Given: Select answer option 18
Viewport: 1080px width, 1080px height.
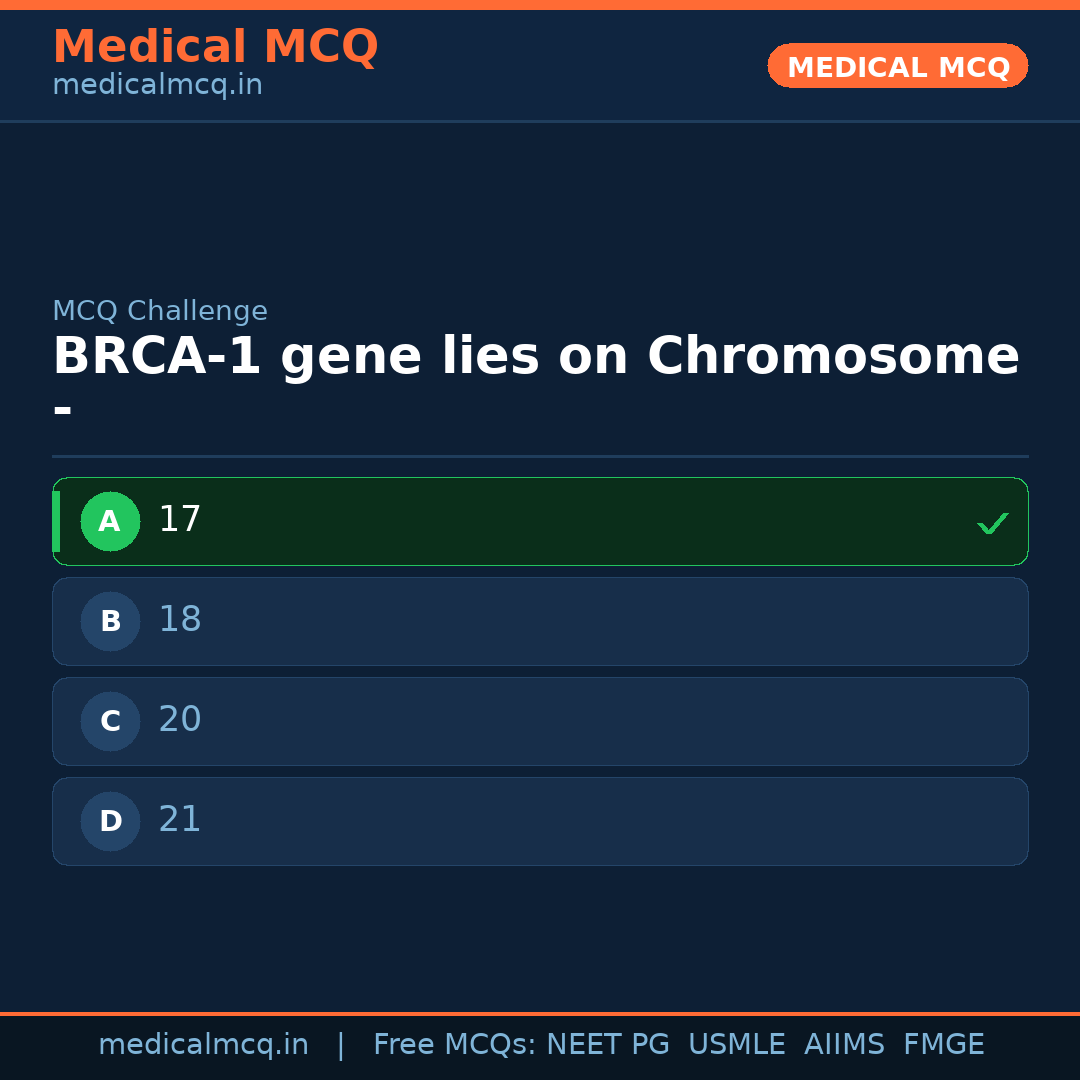Looking at the screenshot, I should (540, 621).
